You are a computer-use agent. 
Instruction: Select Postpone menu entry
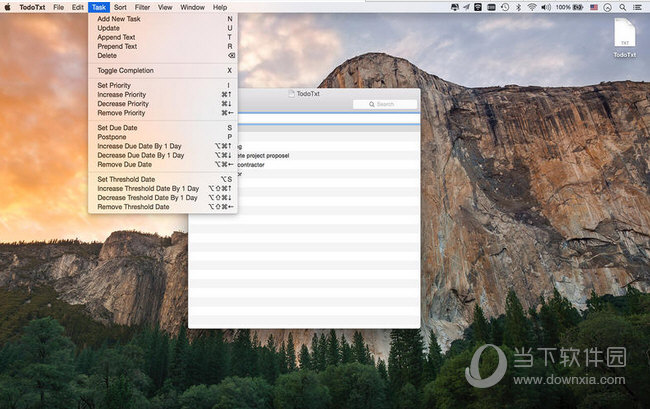click(x=163, y=136)
